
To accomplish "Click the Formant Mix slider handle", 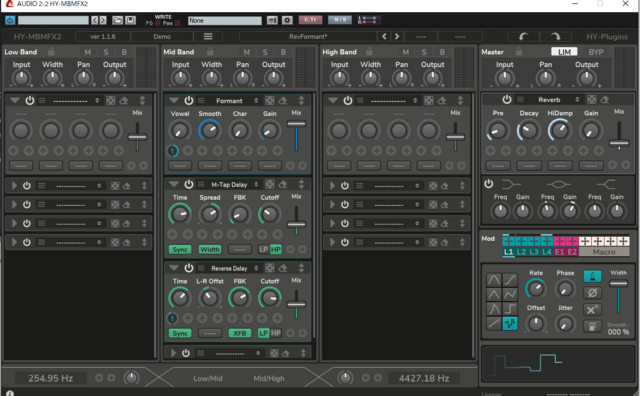I will click(296, 124).
